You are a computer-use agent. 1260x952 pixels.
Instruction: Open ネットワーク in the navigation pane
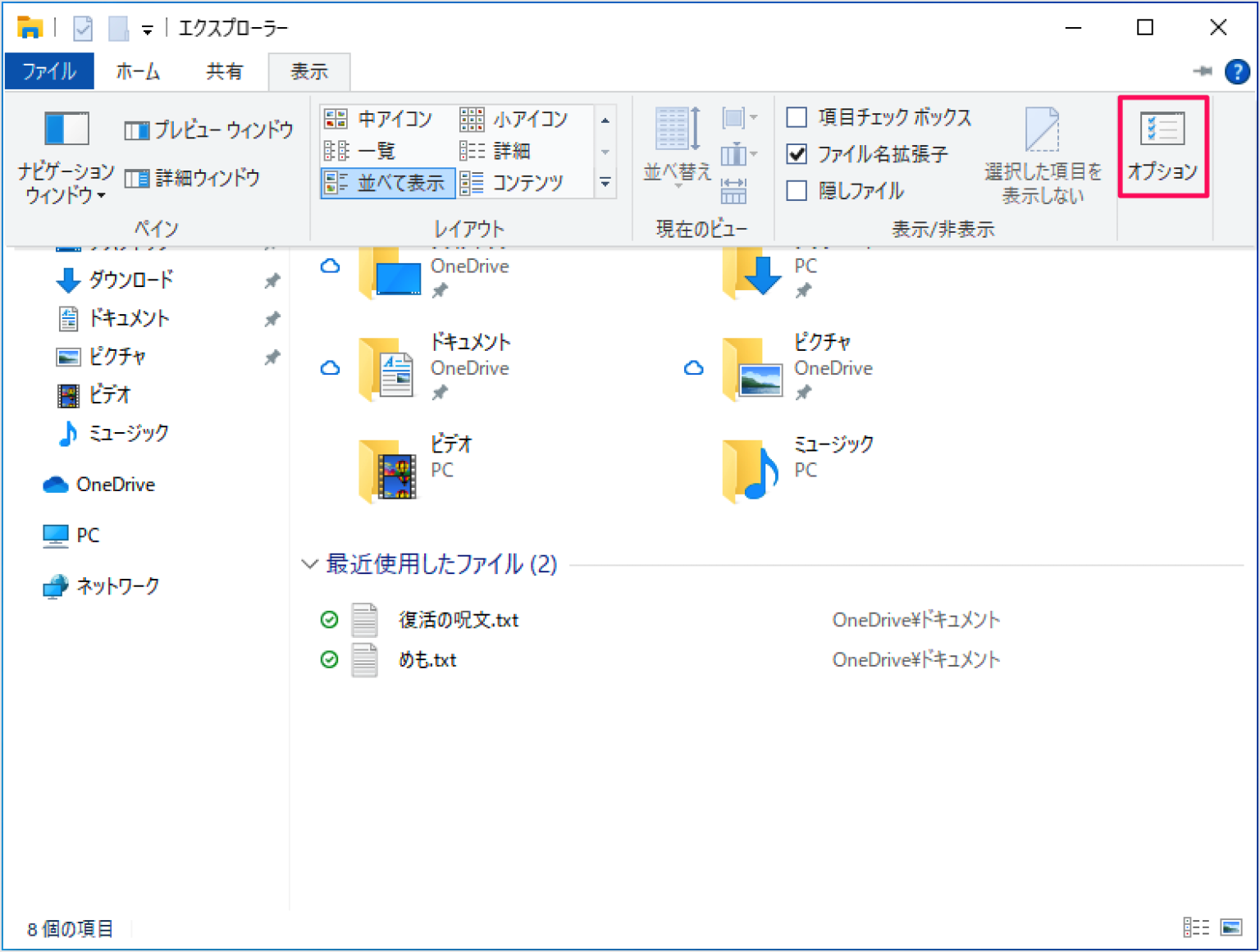(101, 586)
